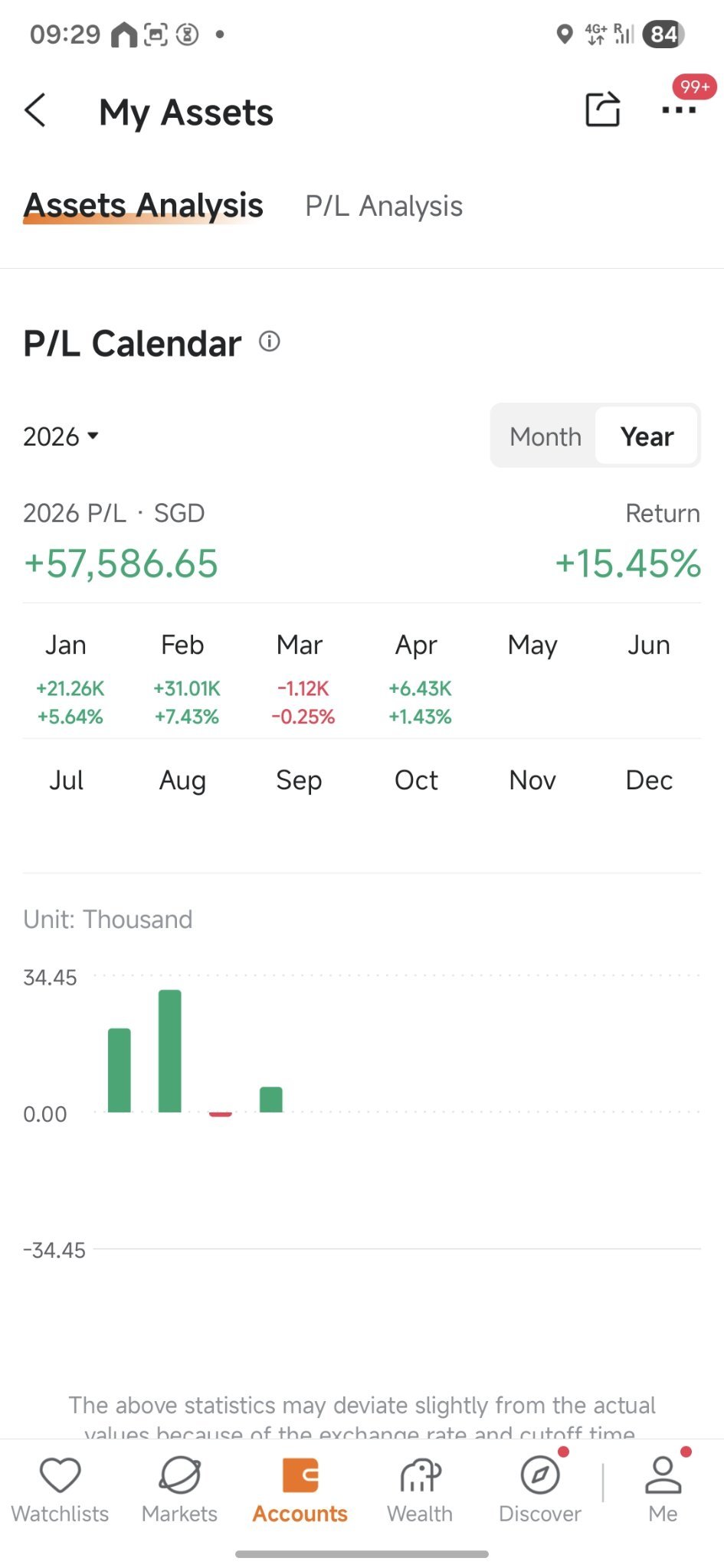
Task: Open the three-dot more menu
Action: (x=679, y=110)
